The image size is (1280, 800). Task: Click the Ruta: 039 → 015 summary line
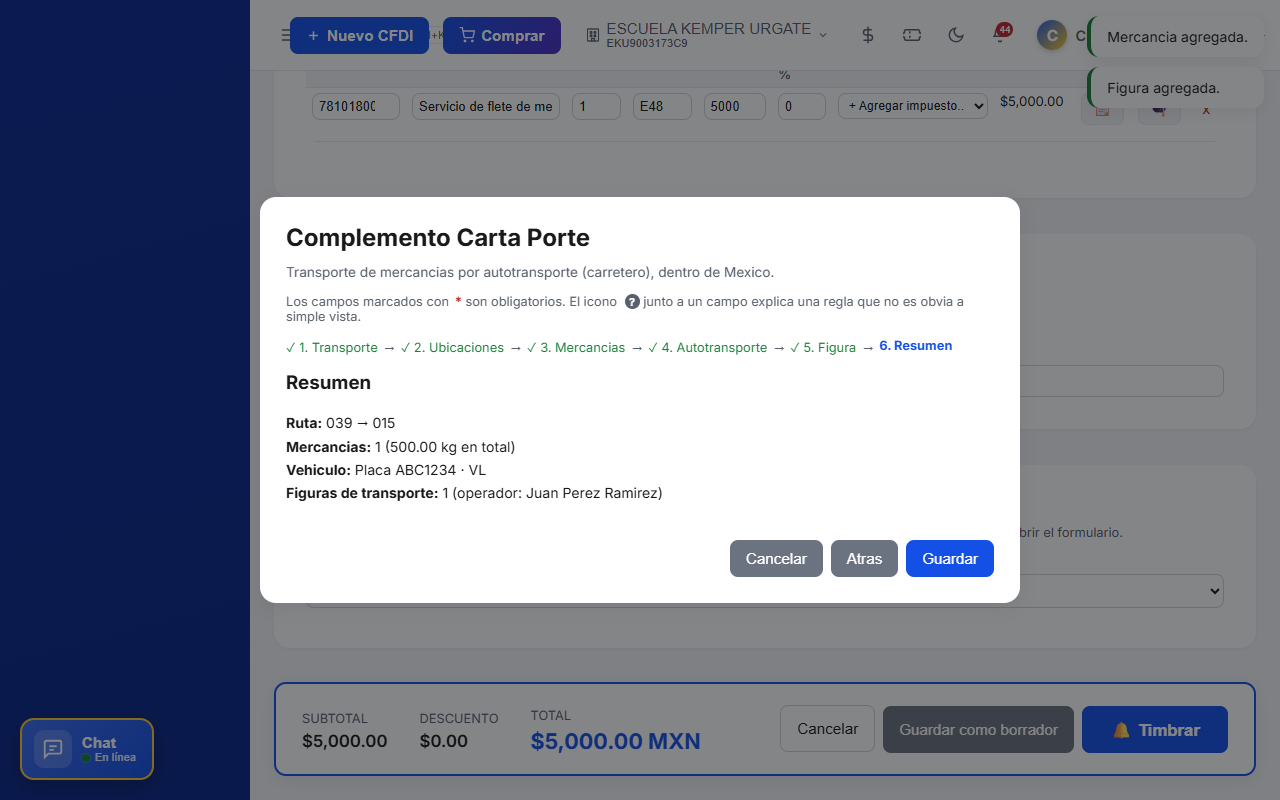pyautogui.click(x=341, y=423)
